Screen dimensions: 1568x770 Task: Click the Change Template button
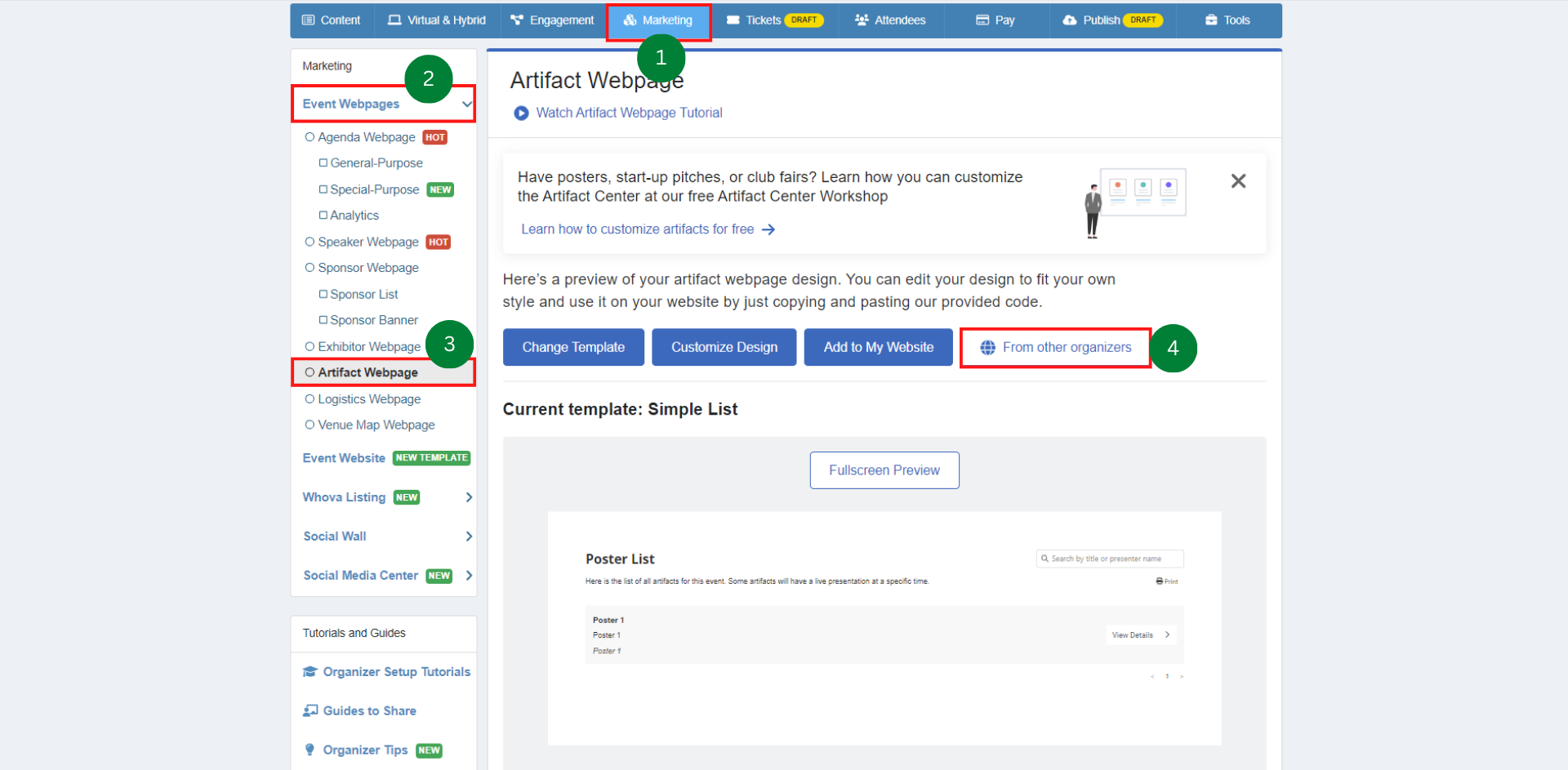coord(573,347)
